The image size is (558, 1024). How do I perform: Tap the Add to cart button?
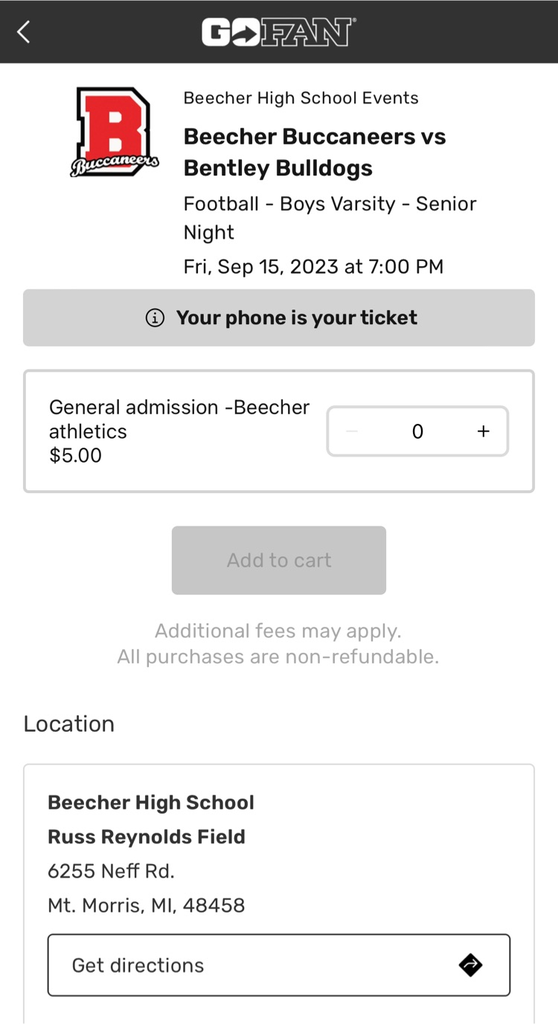(x=279, y=560)
